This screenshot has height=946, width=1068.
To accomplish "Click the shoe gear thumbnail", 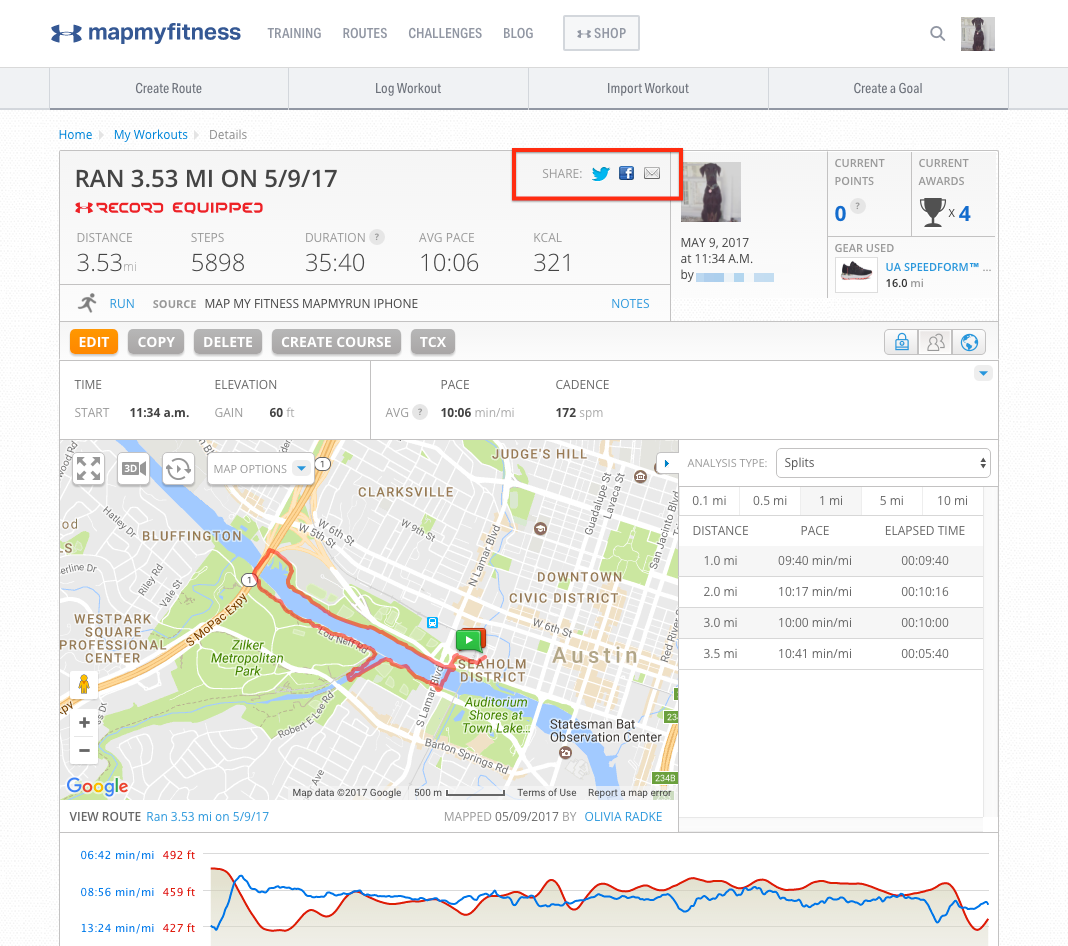I will click(x=856, y=274).
